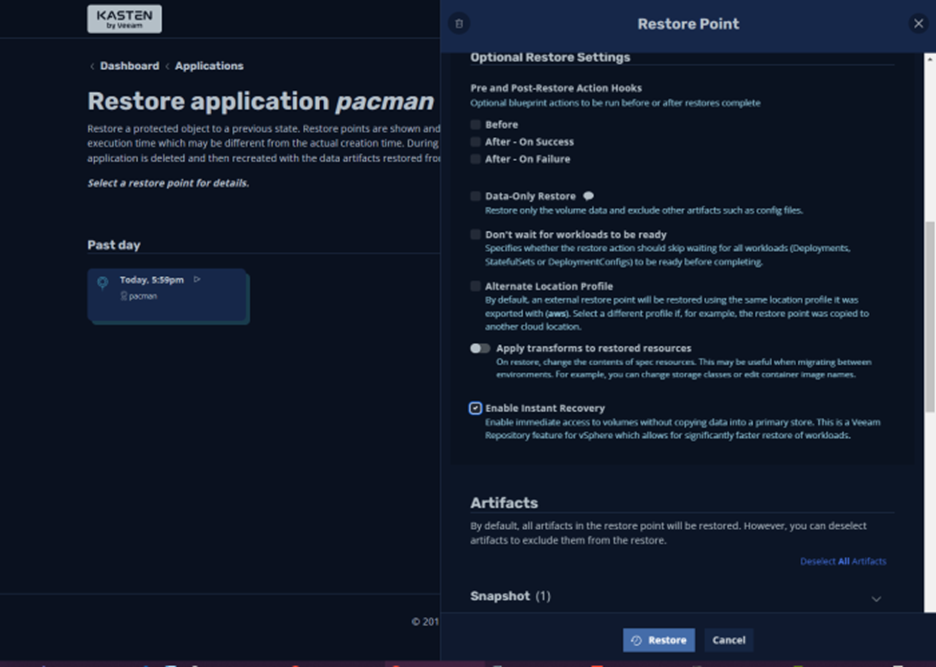Click the restore point pin icon

tap(102, 283)
